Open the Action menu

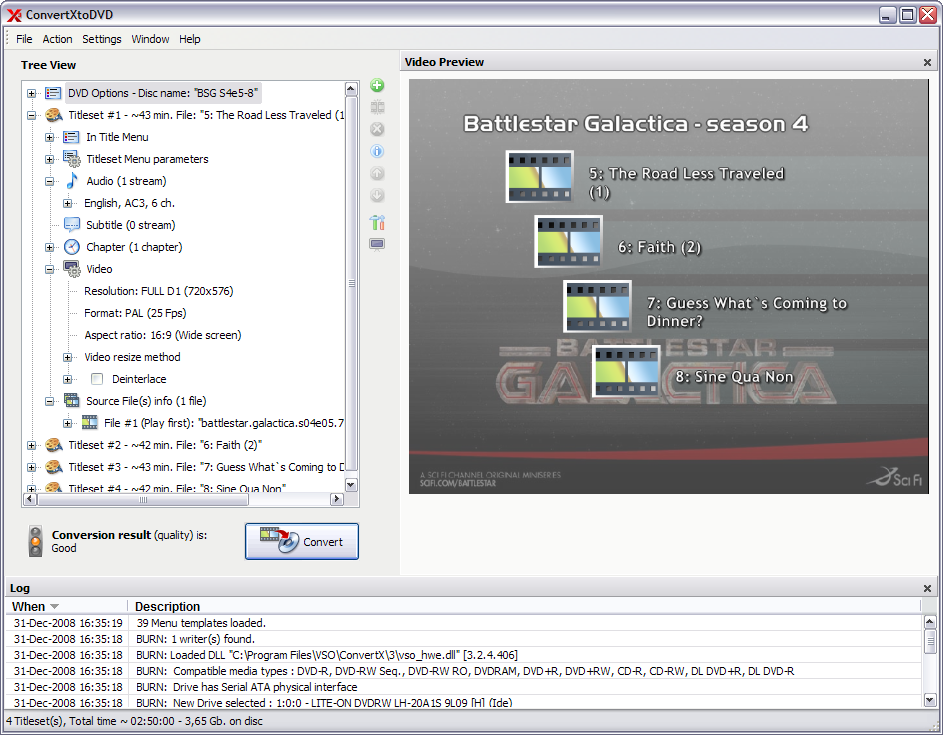pyautogui.click(x=57, y=39)
